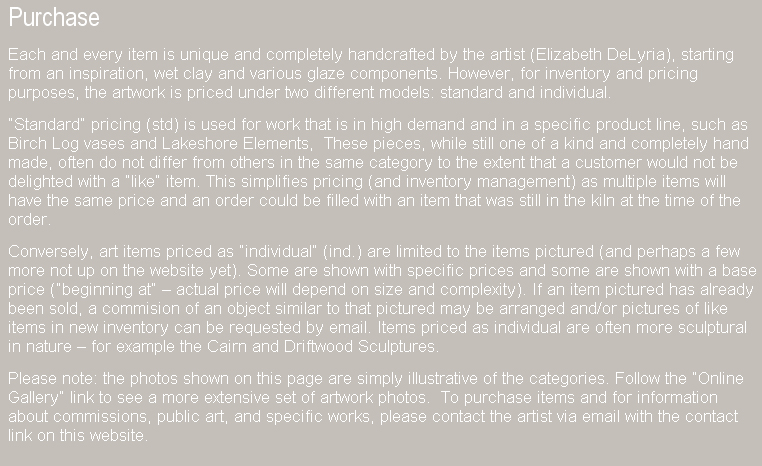Click the "Purchase" page heading

(x=54, y=18)
